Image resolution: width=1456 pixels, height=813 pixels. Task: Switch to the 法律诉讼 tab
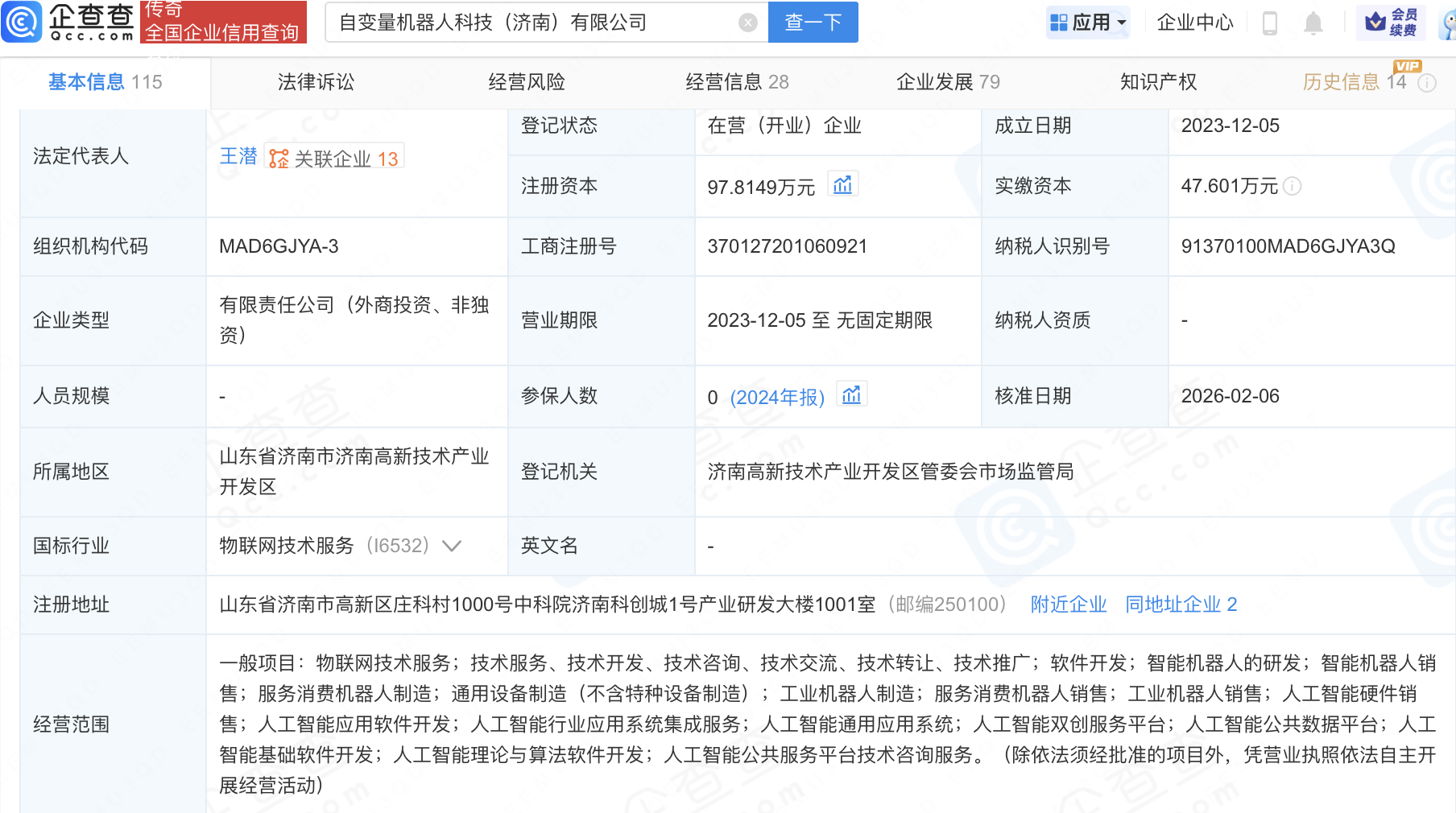point(316,82)
